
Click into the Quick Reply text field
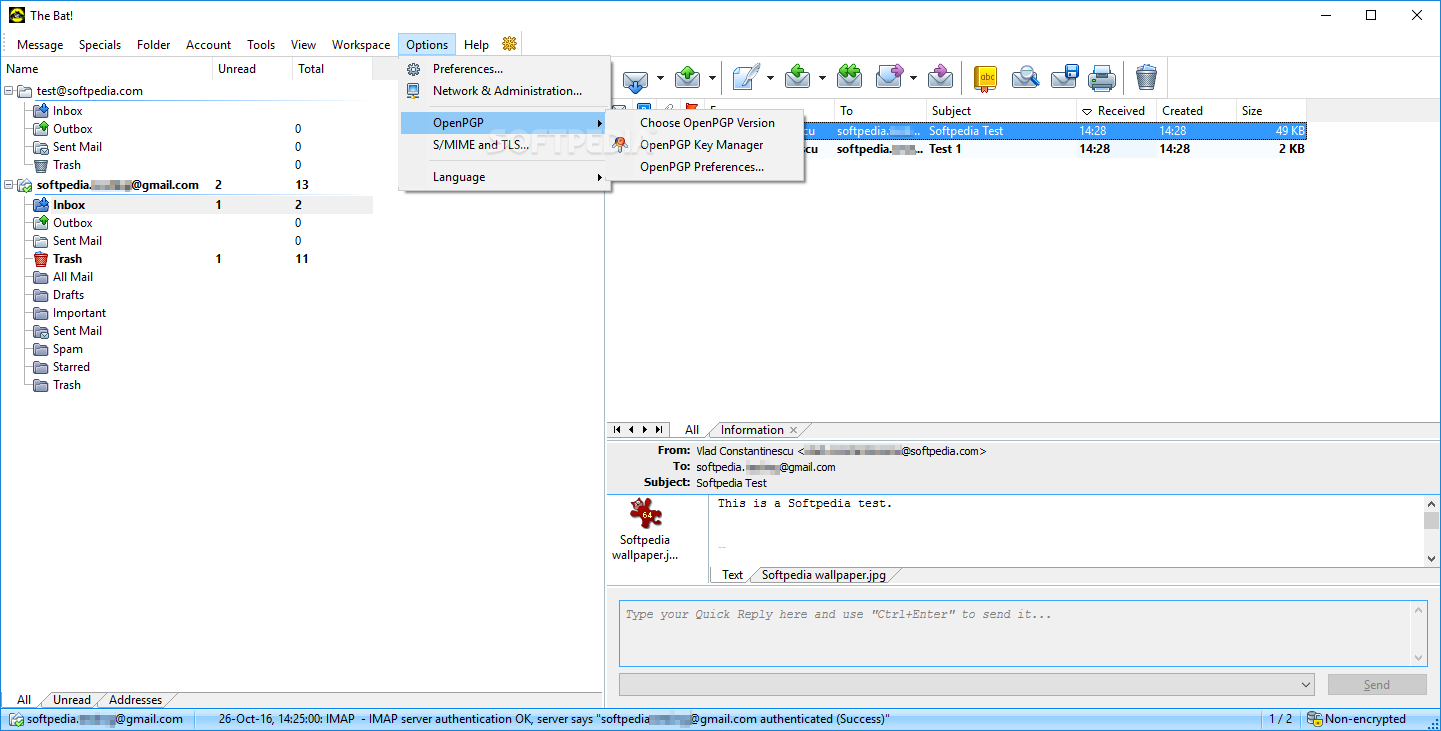coord(1015,633)
